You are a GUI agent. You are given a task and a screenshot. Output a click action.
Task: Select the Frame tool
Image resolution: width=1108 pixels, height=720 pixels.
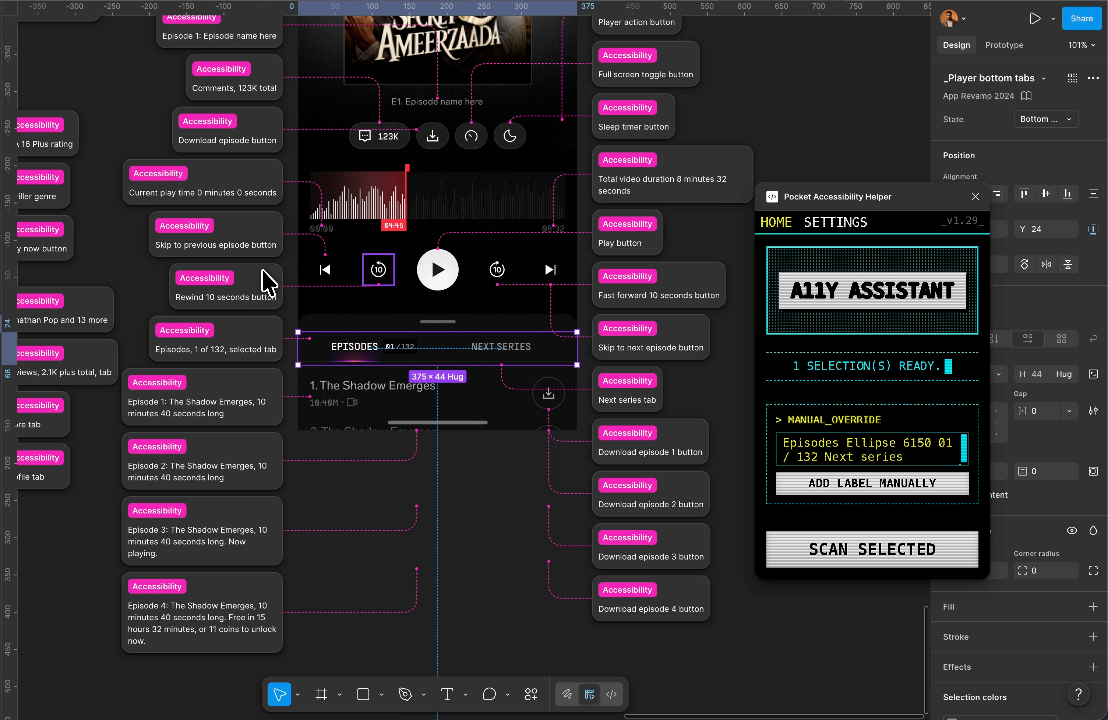[x=321, y=695]
